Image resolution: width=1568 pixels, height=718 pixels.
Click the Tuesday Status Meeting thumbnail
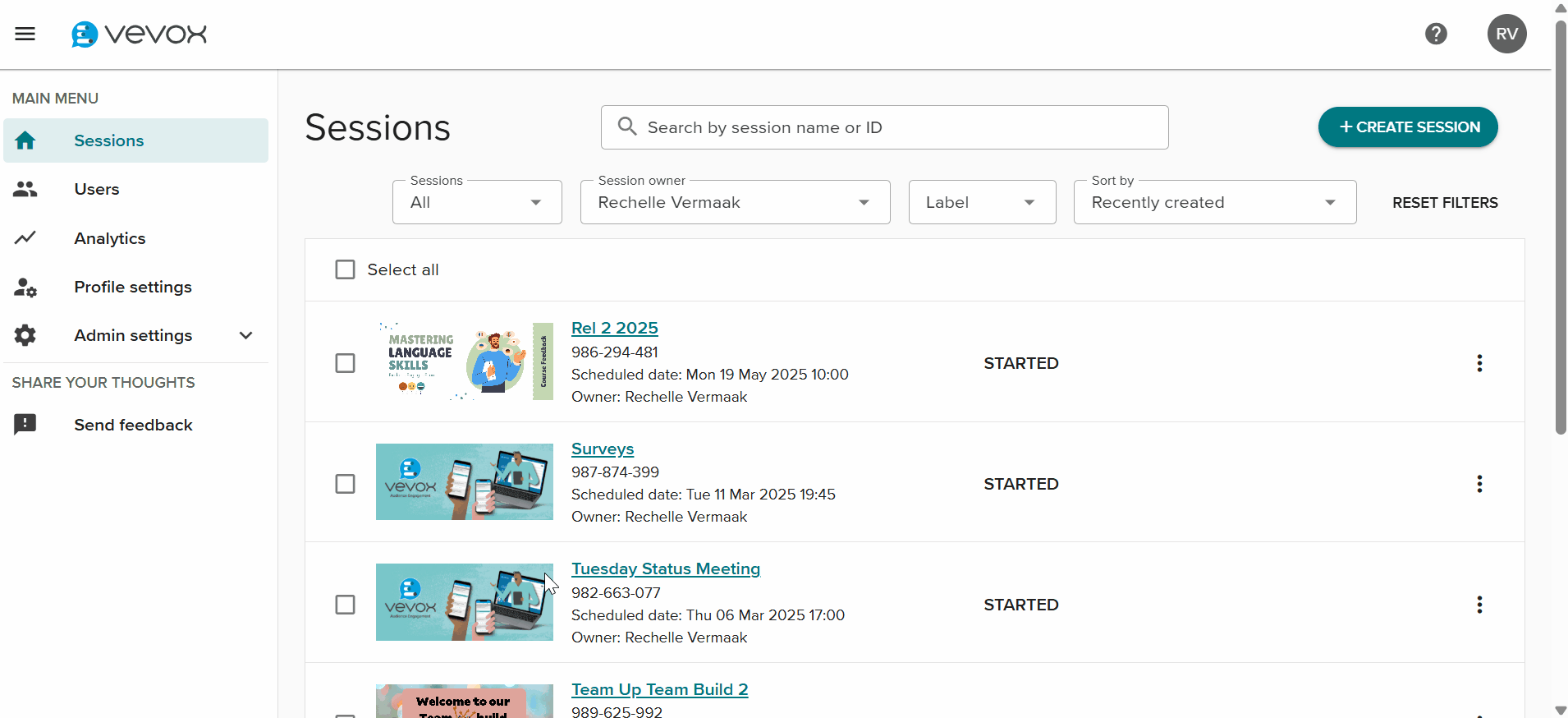(x=465, y=602)
